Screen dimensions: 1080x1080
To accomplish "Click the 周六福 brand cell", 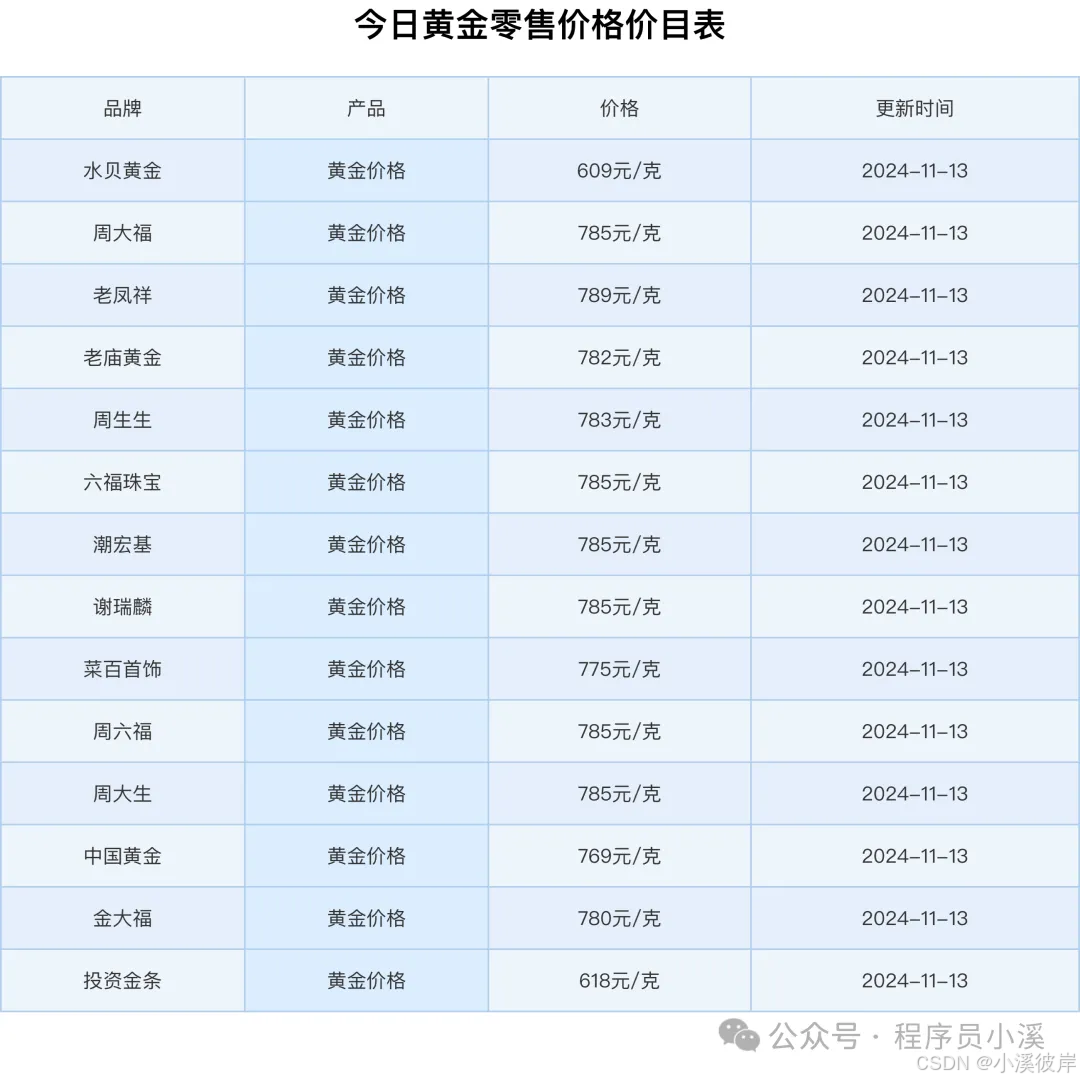I will coord(123,731).
